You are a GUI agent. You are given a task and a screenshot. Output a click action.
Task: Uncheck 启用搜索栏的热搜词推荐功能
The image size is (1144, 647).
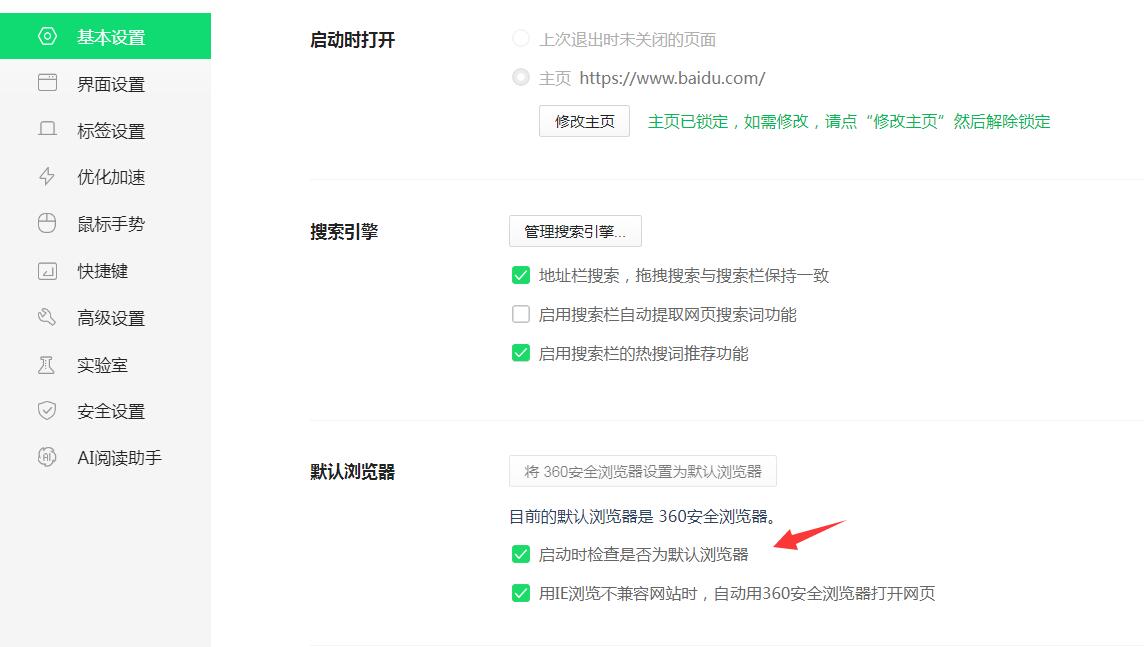(x=520, y=353)
